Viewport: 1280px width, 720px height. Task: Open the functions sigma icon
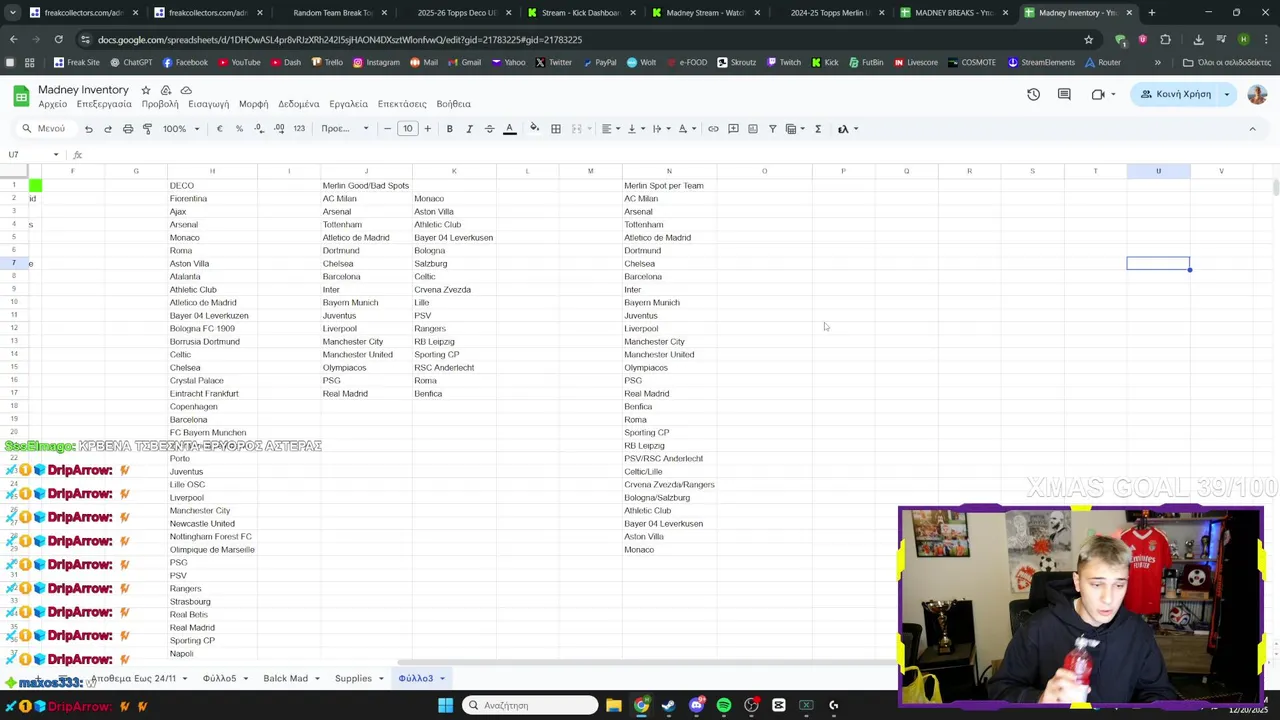818,129
